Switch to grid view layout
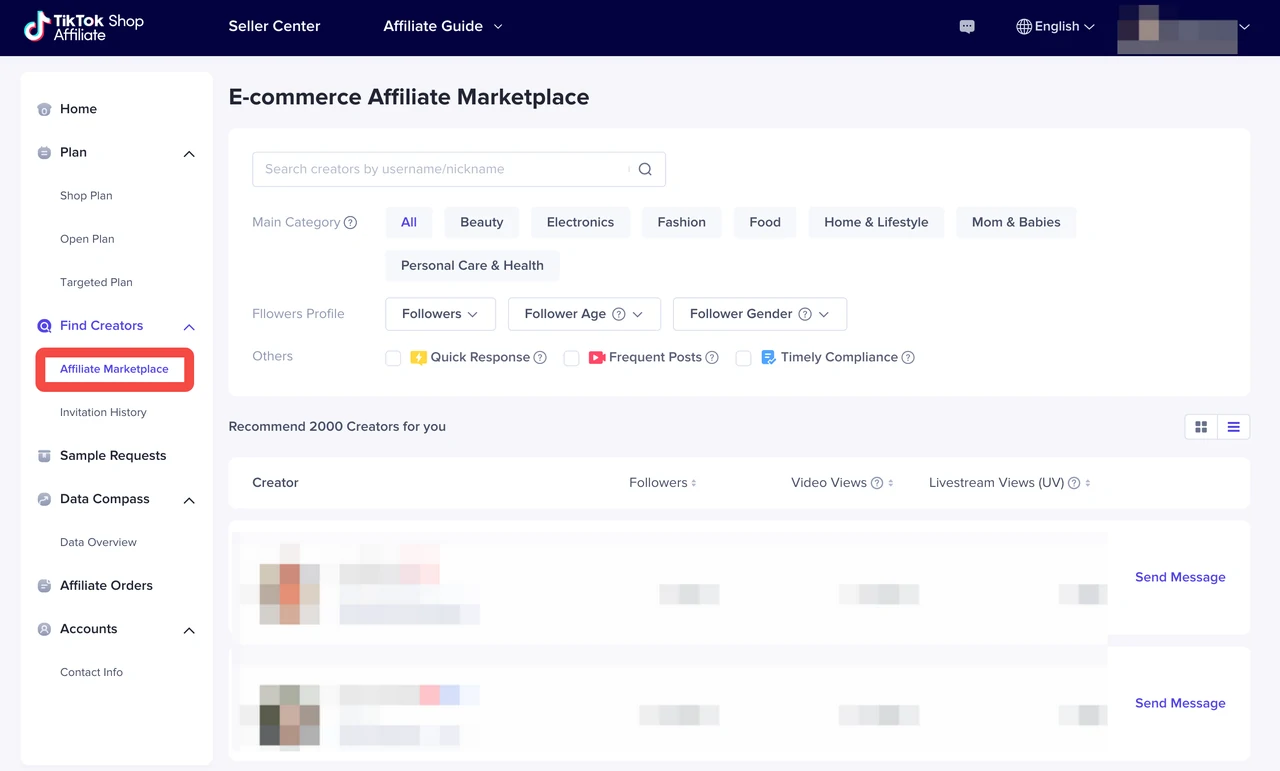Viewport: 1280px width, 771px height. coord(1201,427)
